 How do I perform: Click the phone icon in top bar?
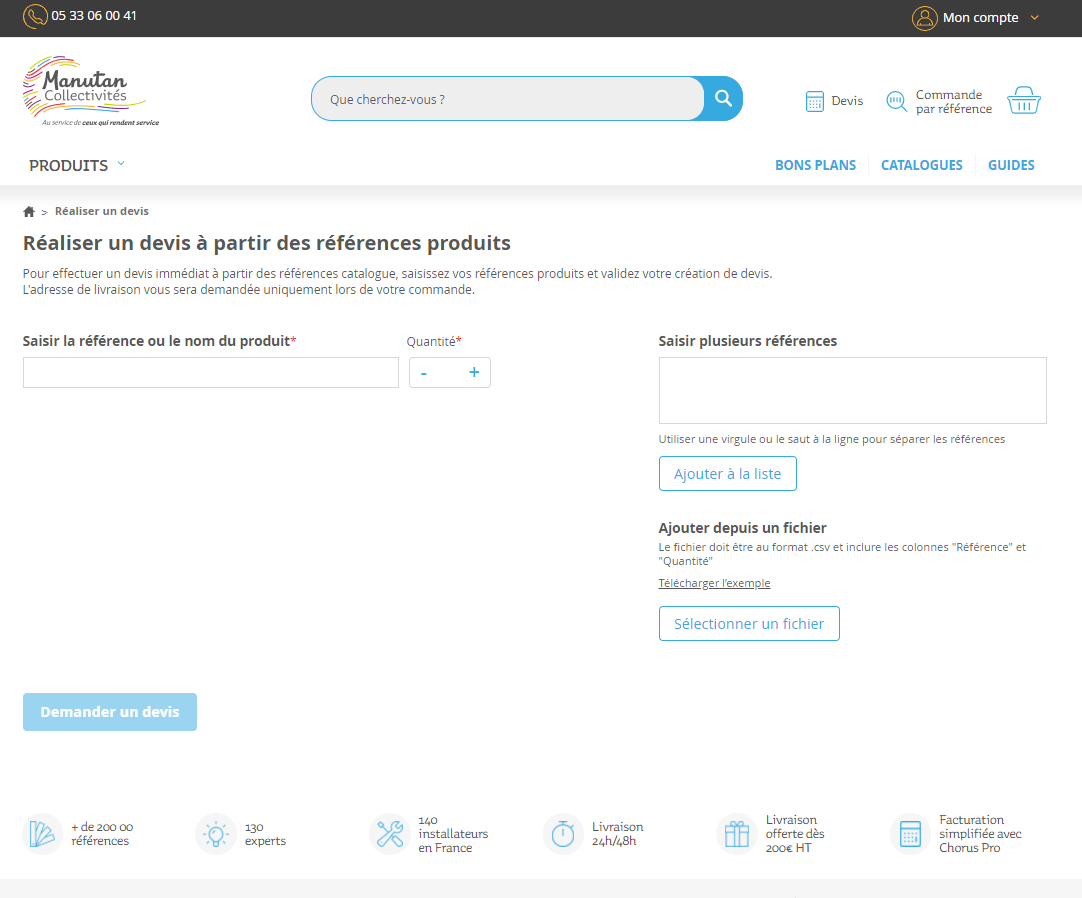coord(35,17)
